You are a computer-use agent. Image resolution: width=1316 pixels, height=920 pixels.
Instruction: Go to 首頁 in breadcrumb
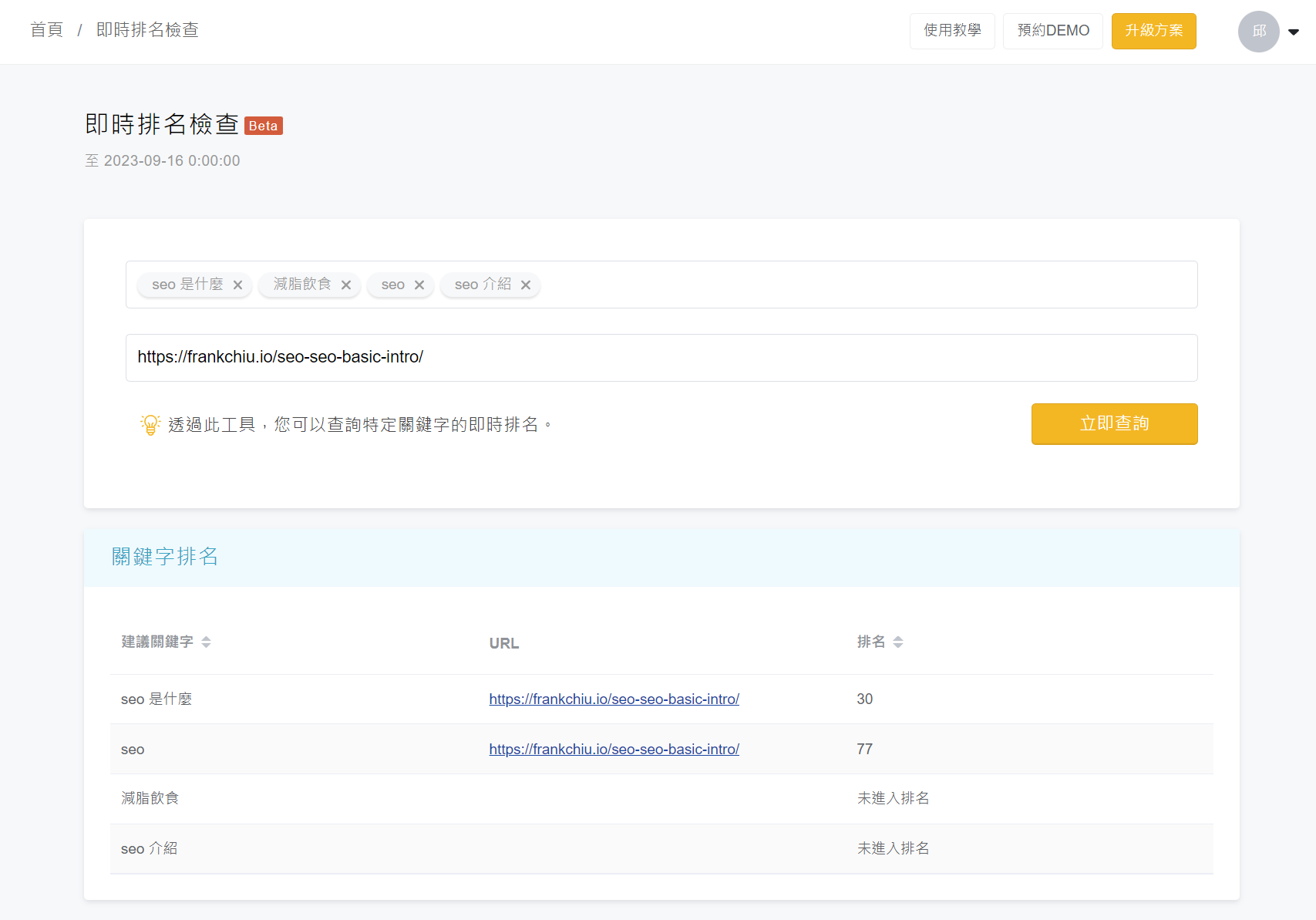pyautogui.click(x=46, y=30)
